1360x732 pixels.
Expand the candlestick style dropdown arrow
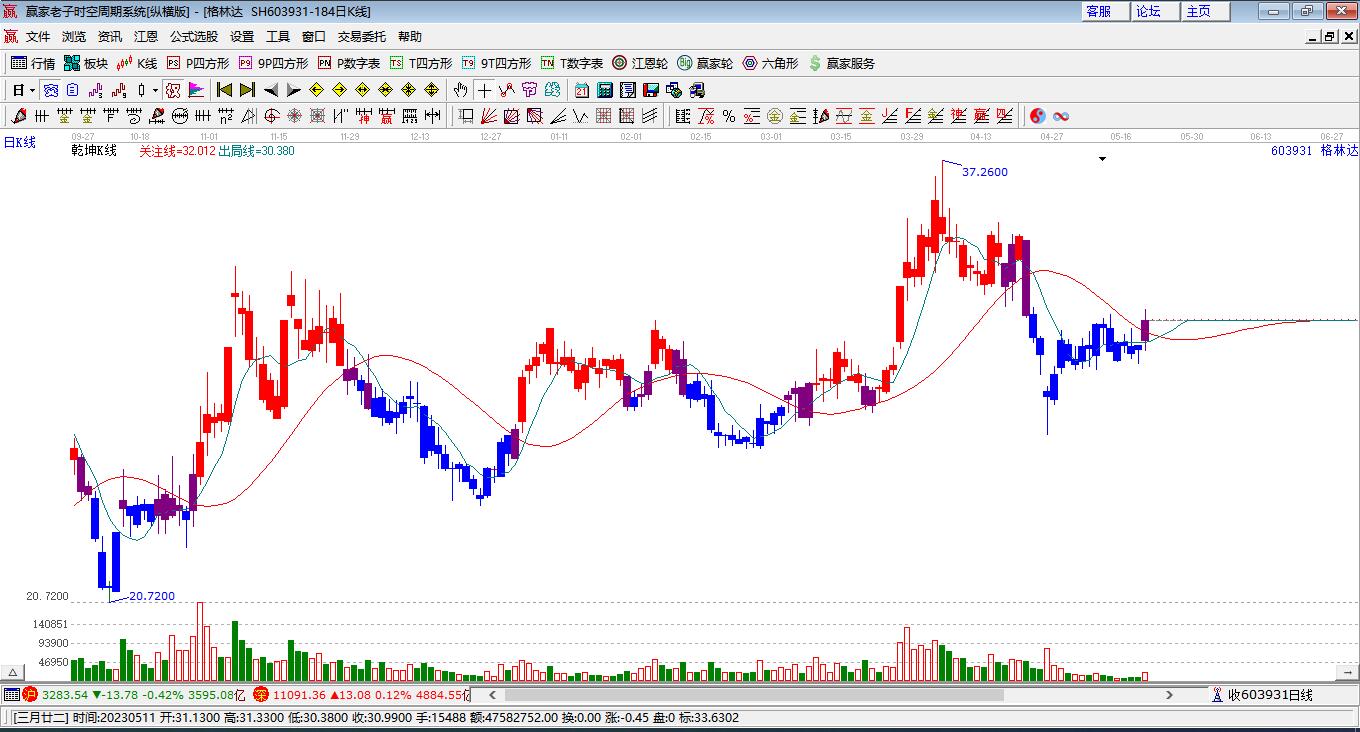(x=155, y=90)
